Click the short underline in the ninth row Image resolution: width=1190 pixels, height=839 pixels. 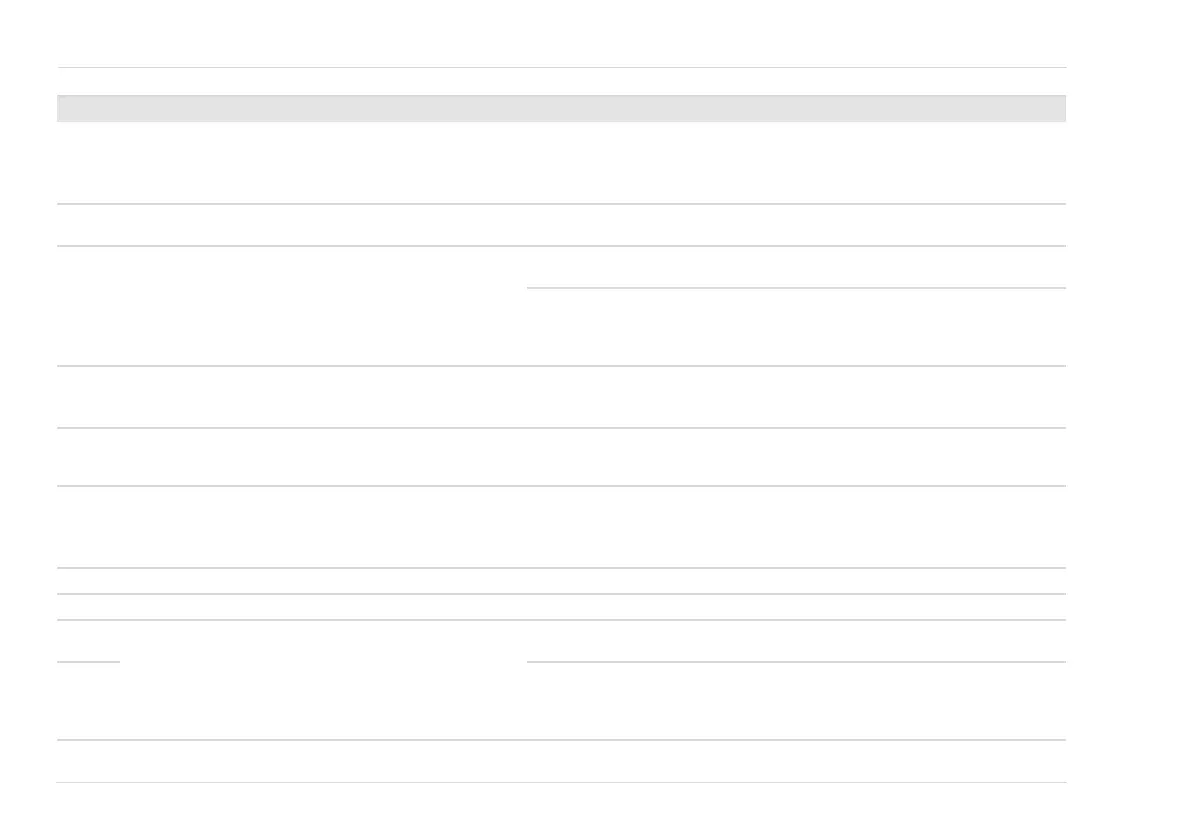point(88,661)
